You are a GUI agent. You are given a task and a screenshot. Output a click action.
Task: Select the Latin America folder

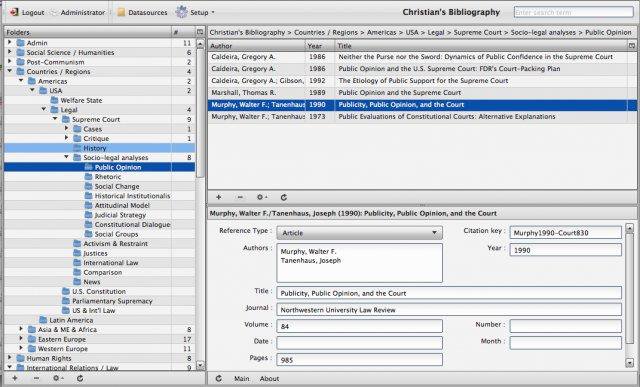[x=71, y=320]
